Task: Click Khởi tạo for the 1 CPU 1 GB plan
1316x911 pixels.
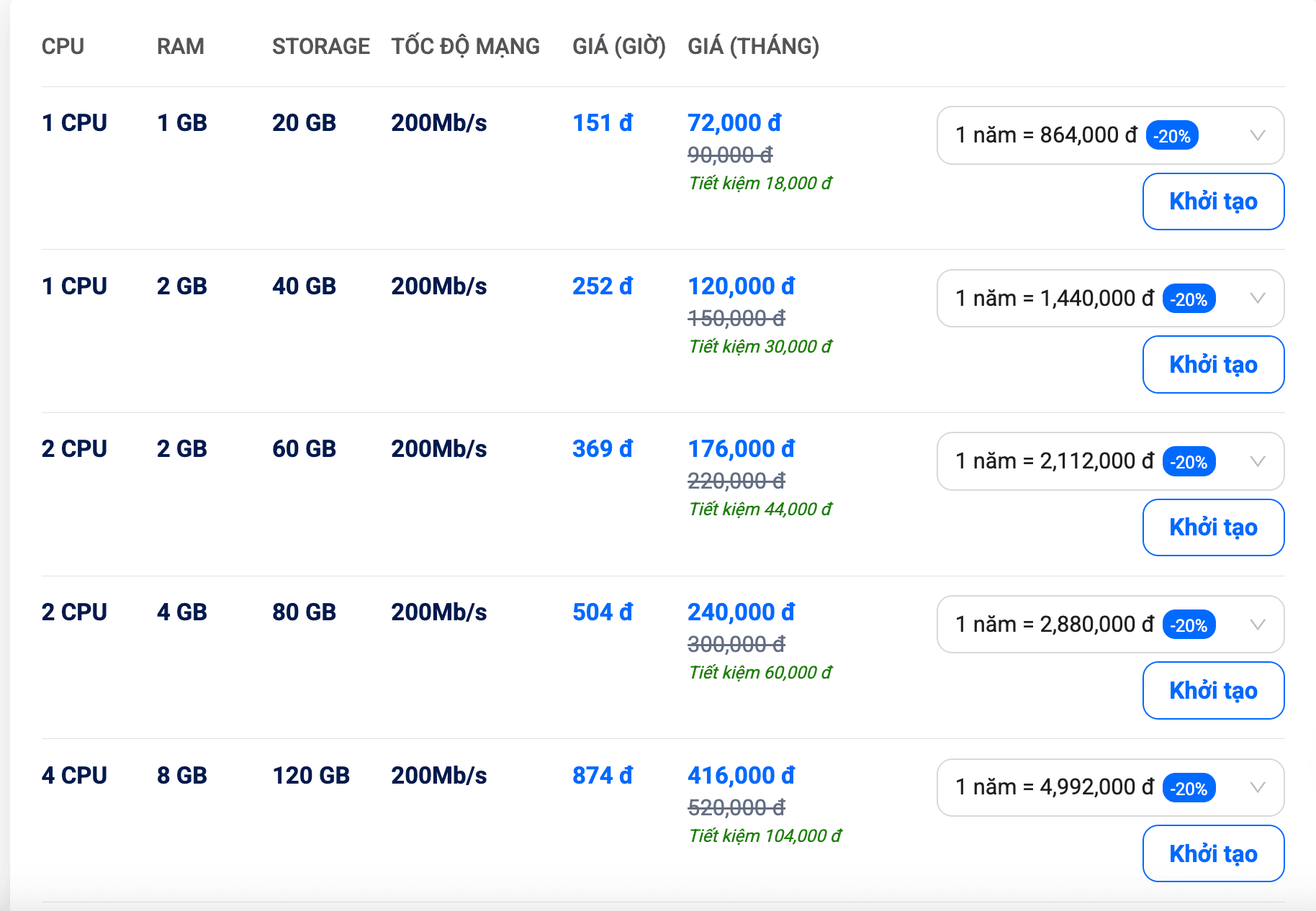Action: point(1213,201)
